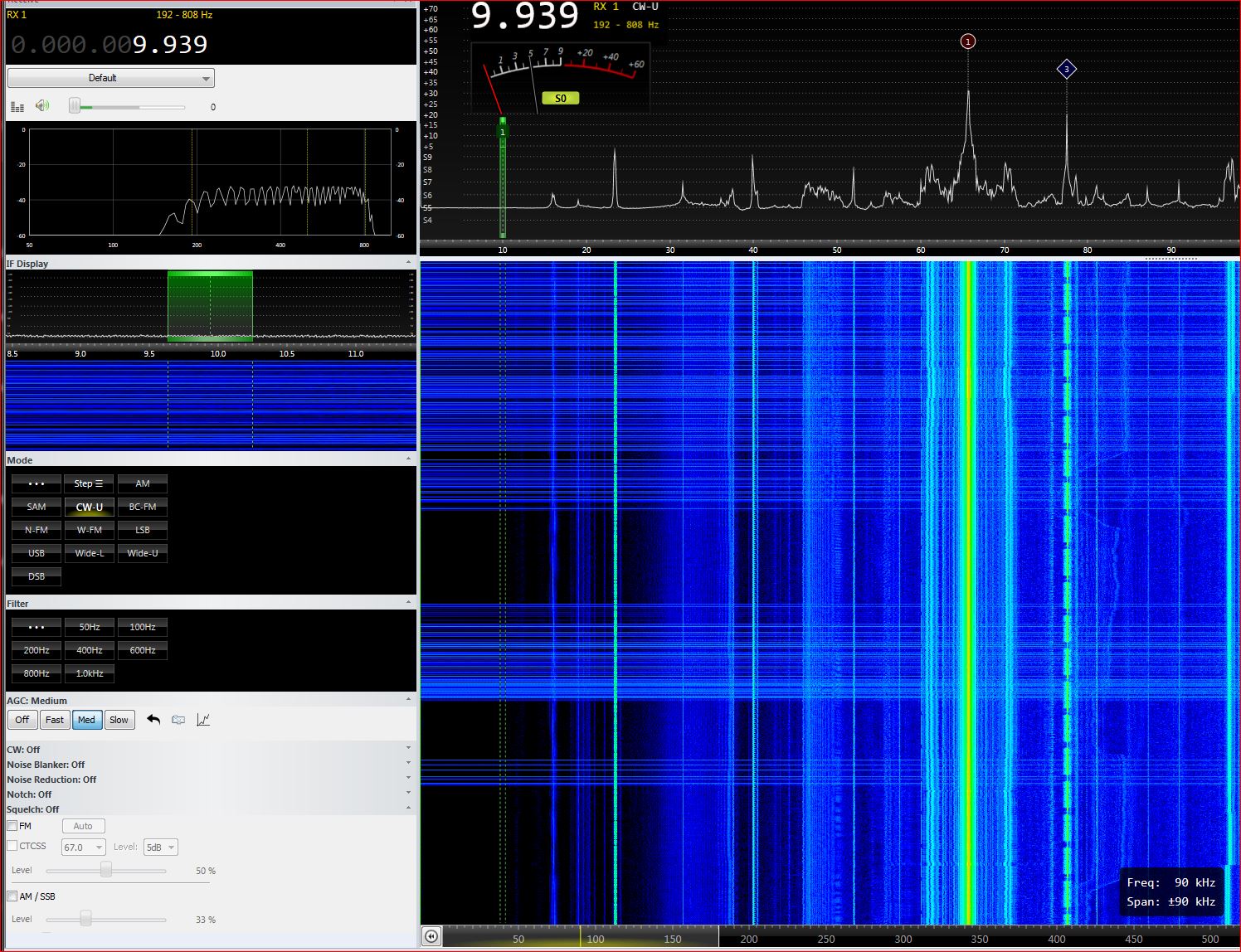Choose the 50Hz filter
The height and width of the screenshot is (952, 1241).
point(90,627)
